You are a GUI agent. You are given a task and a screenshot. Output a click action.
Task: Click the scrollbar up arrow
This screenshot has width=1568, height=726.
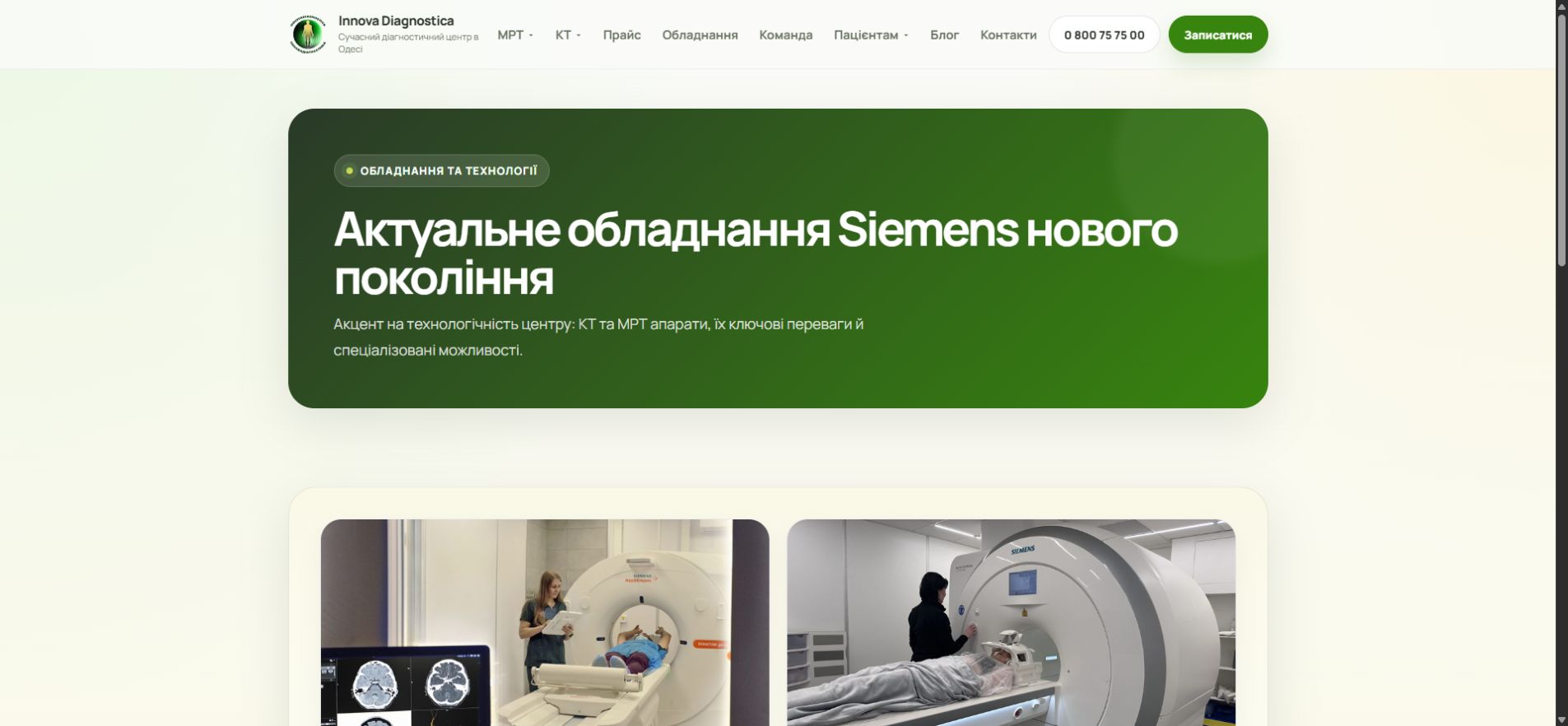tap(1561, 7)
